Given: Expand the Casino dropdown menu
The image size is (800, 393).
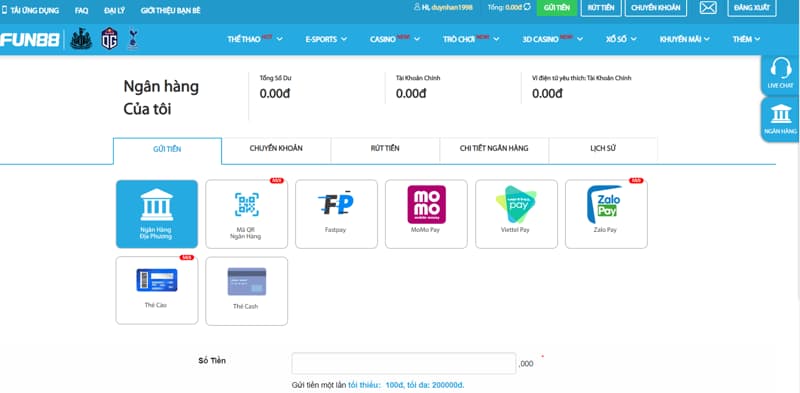Looking at the screenshot, I should (x=395, y=39).
